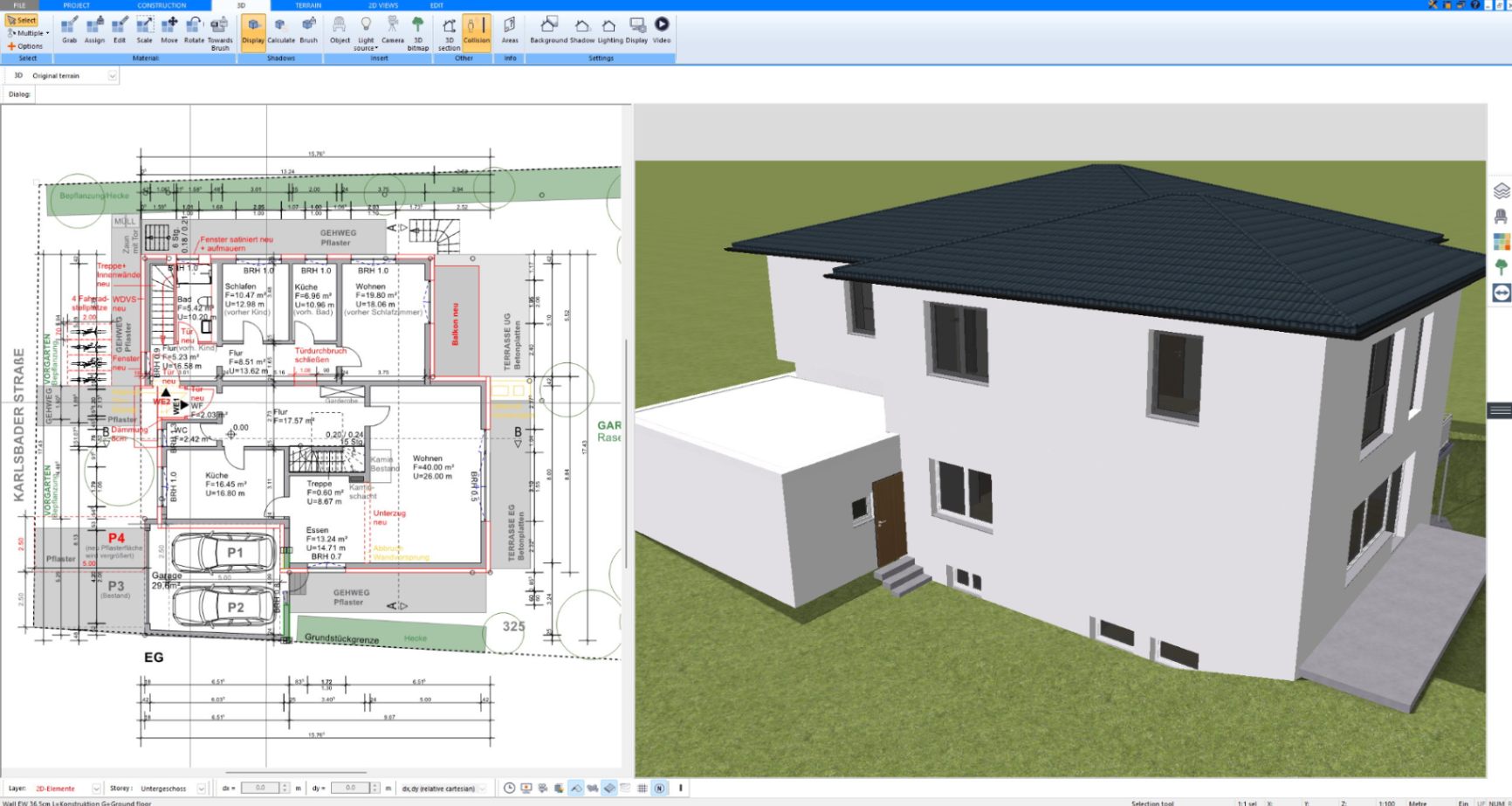
Task: Open Lighting settings
Action: (610, 31)
